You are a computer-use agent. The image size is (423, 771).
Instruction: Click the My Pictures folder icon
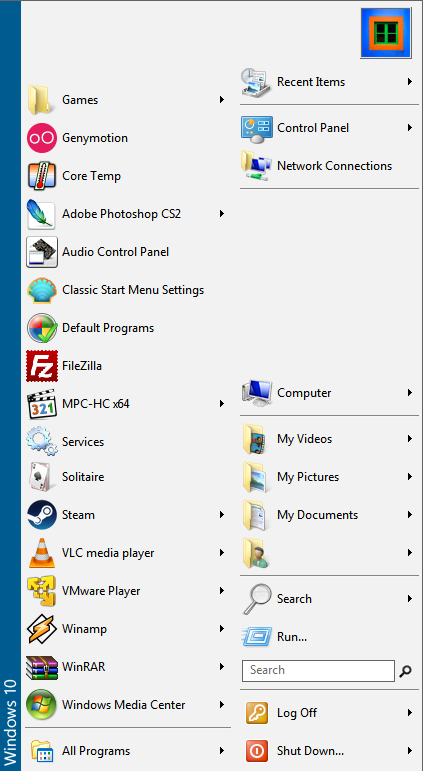[255, 477]
